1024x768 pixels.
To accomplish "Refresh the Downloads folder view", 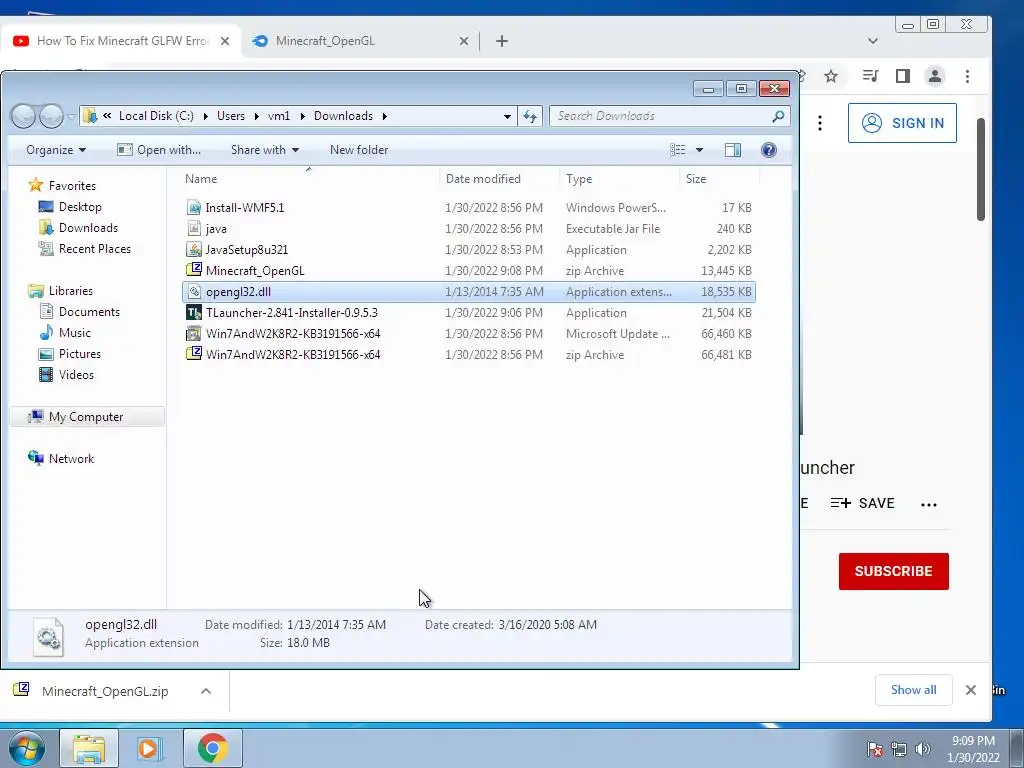I will (530, 116).
